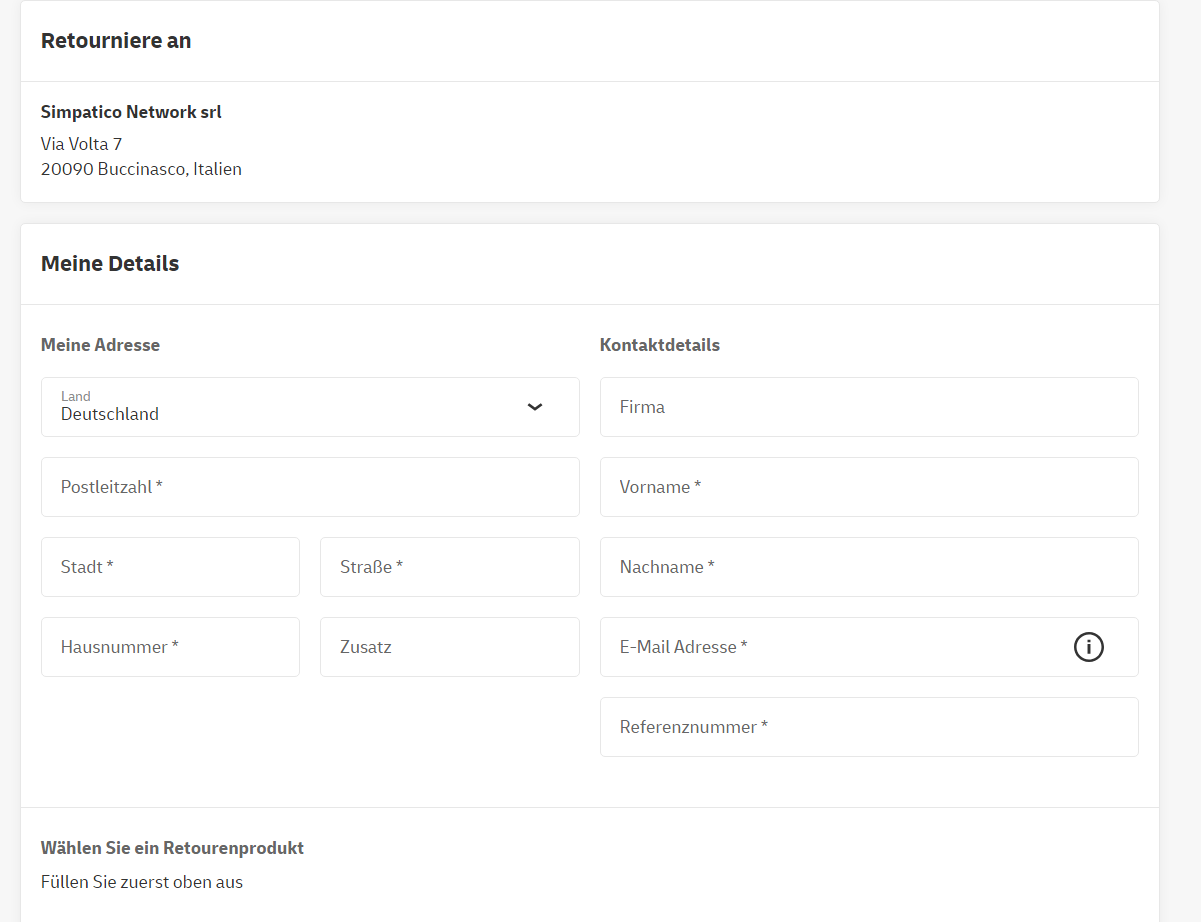
Task: Focus the E-Mail Adresse input
Action: 830,647
